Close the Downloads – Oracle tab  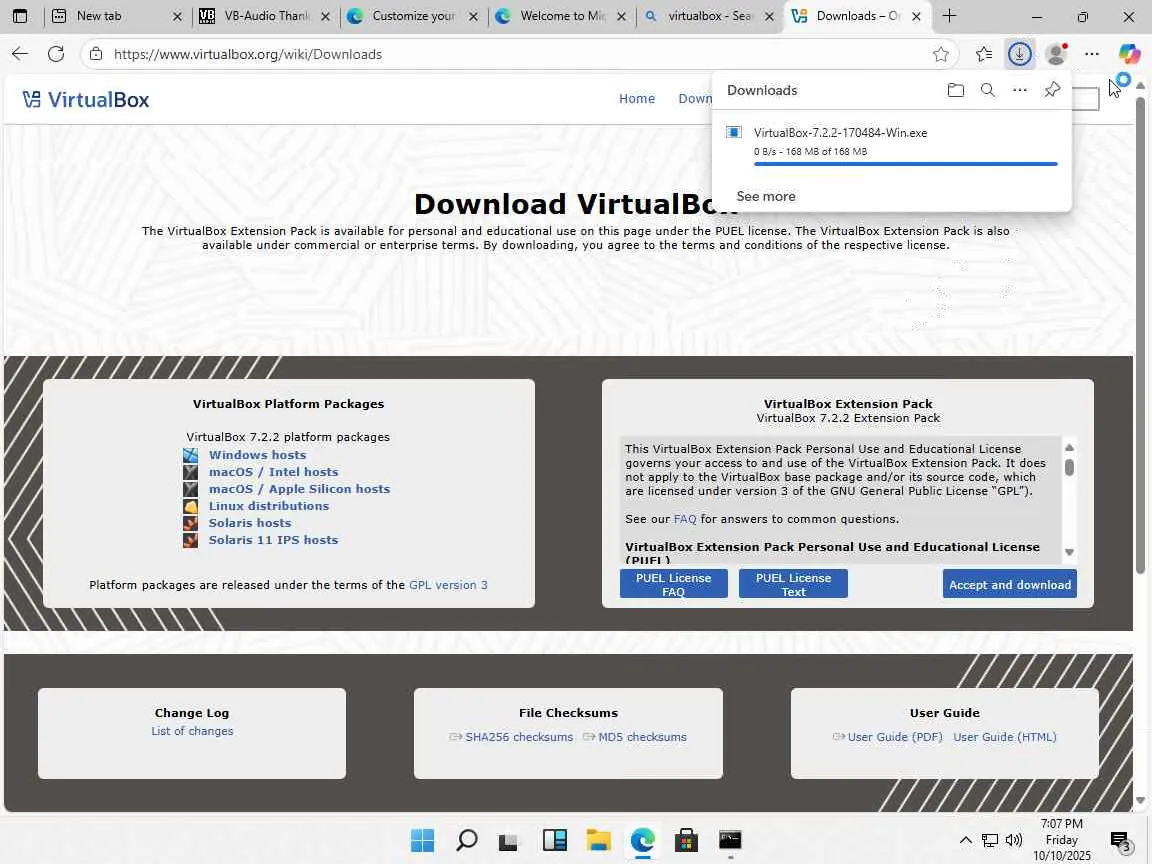[x=916, y=16]
